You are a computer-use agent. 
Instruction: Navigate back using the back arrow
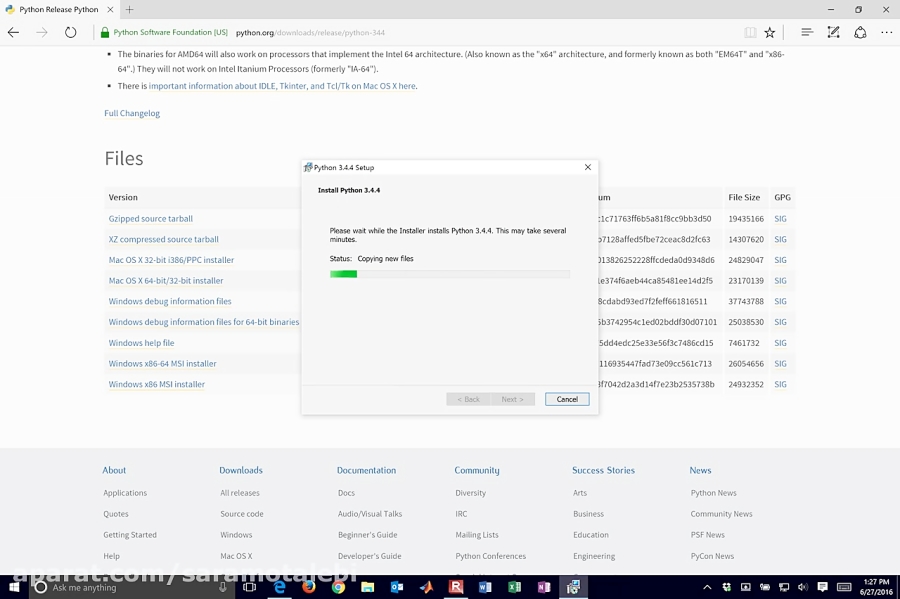[13, 32]
